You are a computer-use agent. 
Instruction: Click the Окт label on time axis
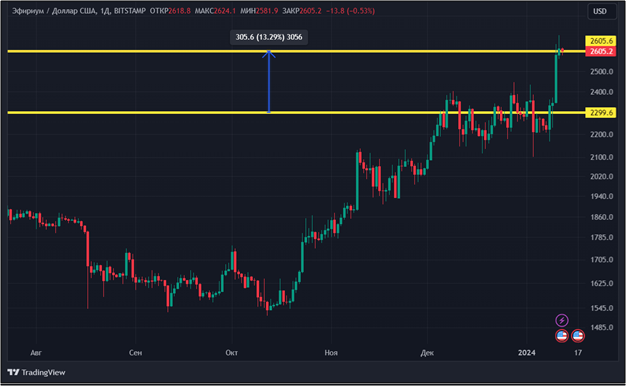232,353
